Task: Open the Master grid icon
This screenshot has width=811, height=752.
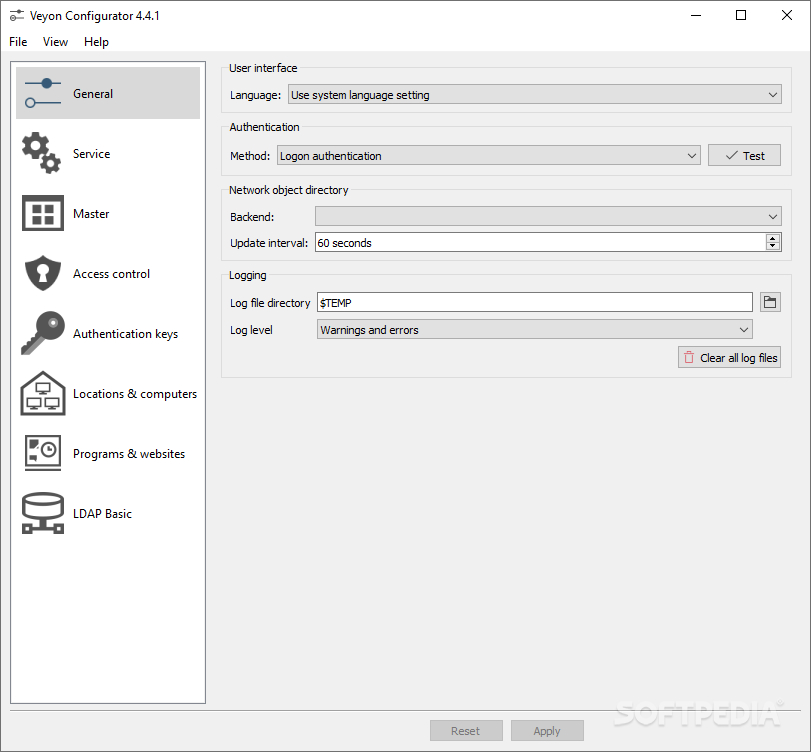Action: point(43,213)
